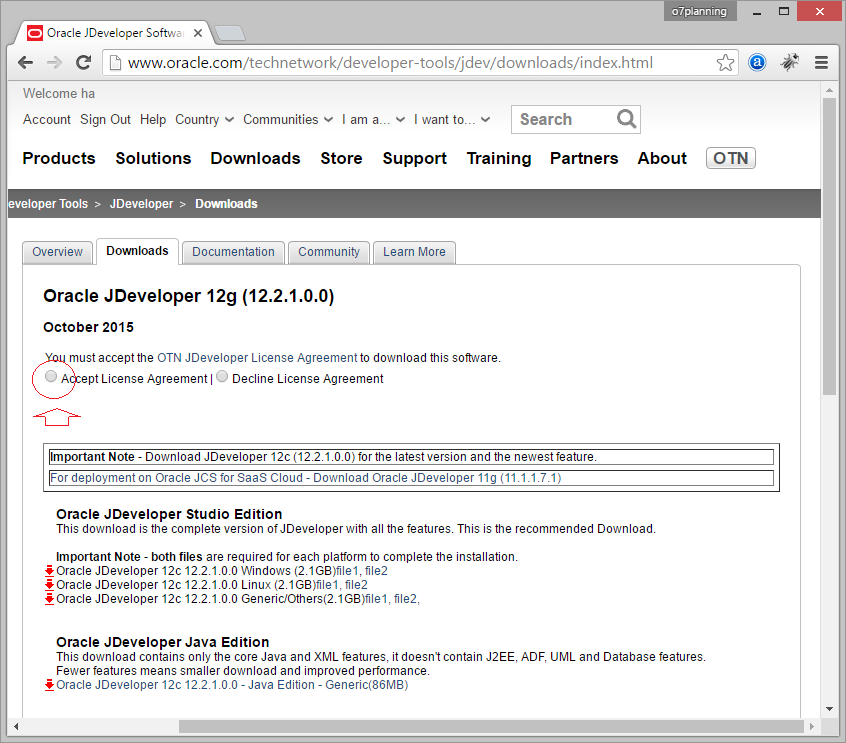Download Windows file2
Screen dimensions: 846x743
[x=376, y=571]
